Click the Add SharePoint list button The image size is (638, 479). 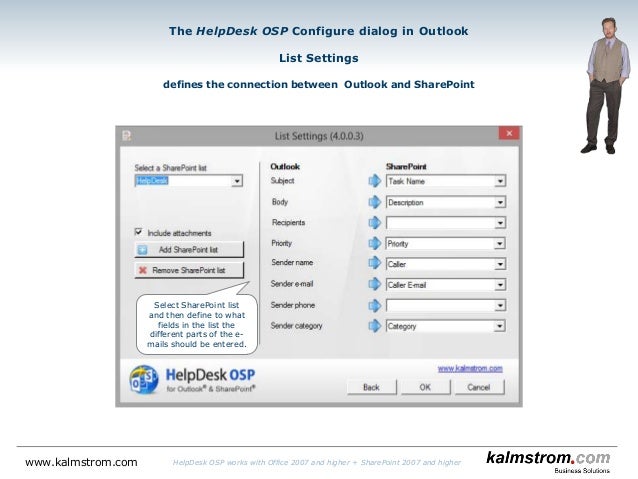click(x=189, y=249)
